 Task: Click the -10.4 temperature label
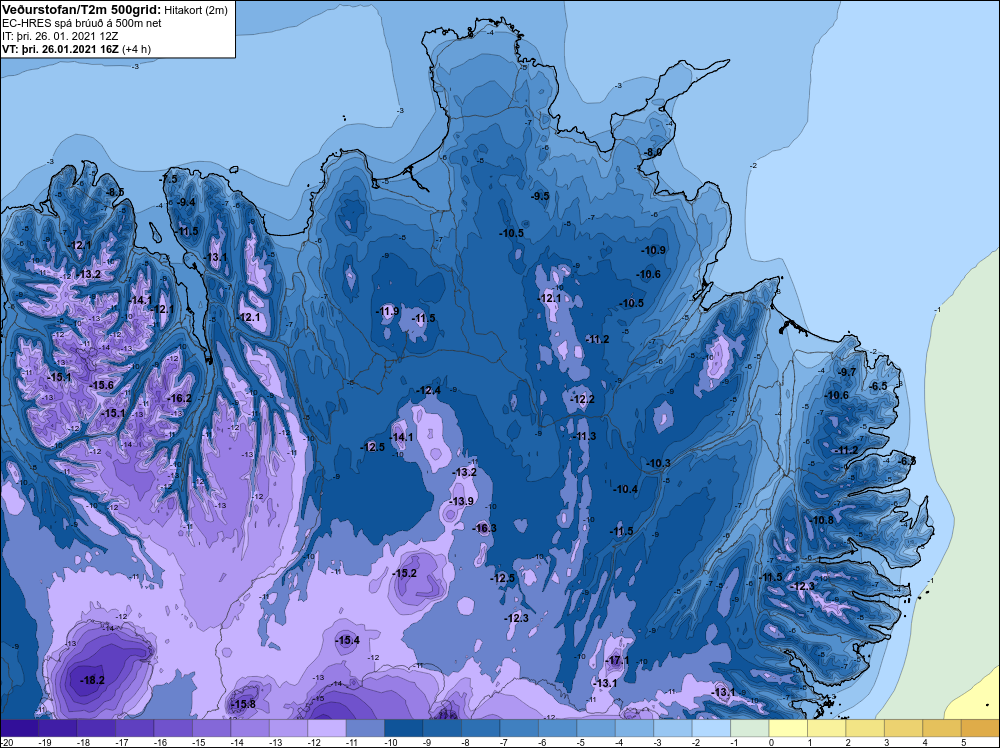click(x=626, y=489)
